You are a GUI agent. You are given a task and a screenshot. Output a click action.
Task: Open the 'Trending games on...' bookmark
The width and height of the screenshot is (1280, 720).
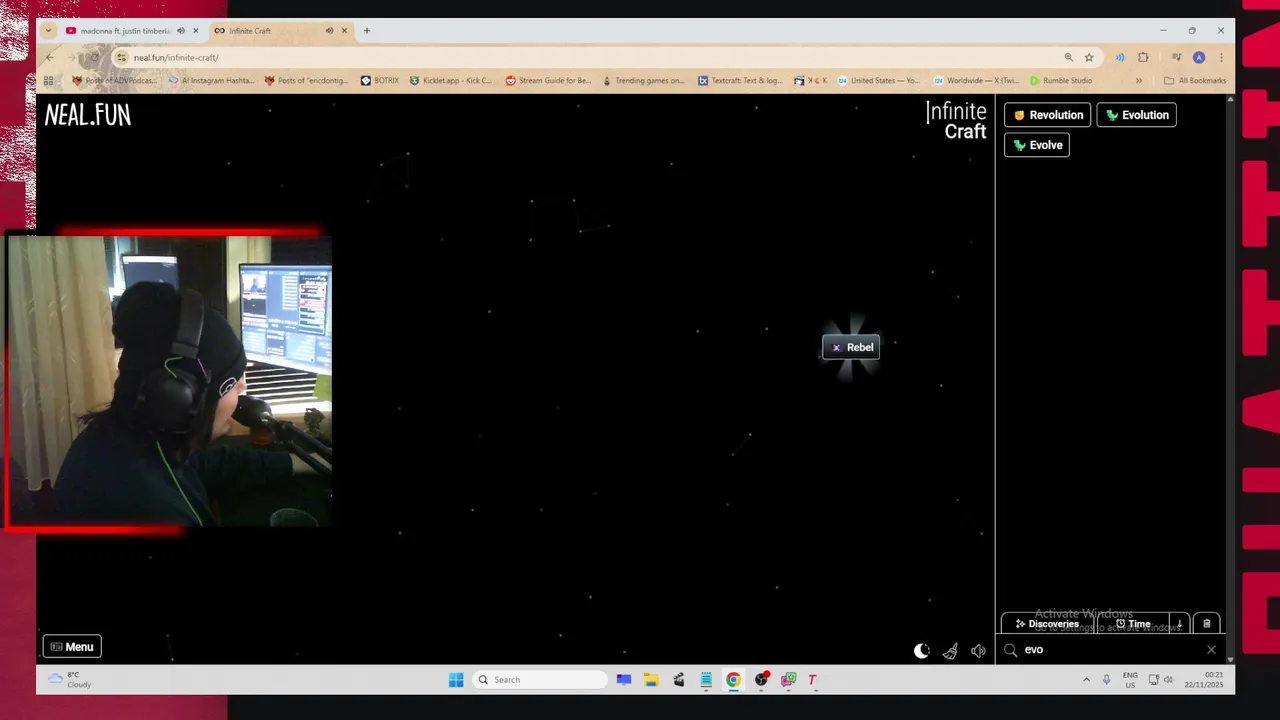tap(643, 81)
